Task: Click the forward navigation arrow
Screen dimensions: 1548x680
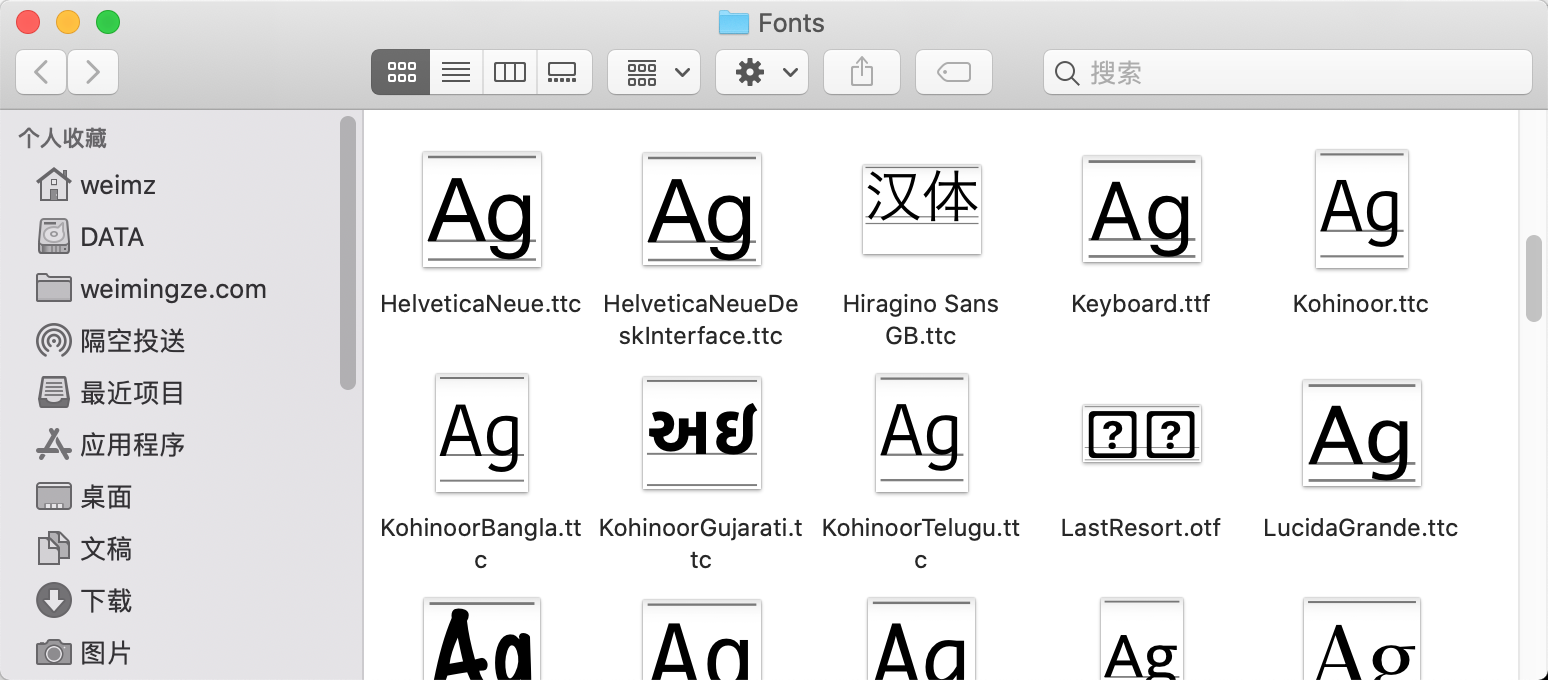Action: click(x=93, y=71)
